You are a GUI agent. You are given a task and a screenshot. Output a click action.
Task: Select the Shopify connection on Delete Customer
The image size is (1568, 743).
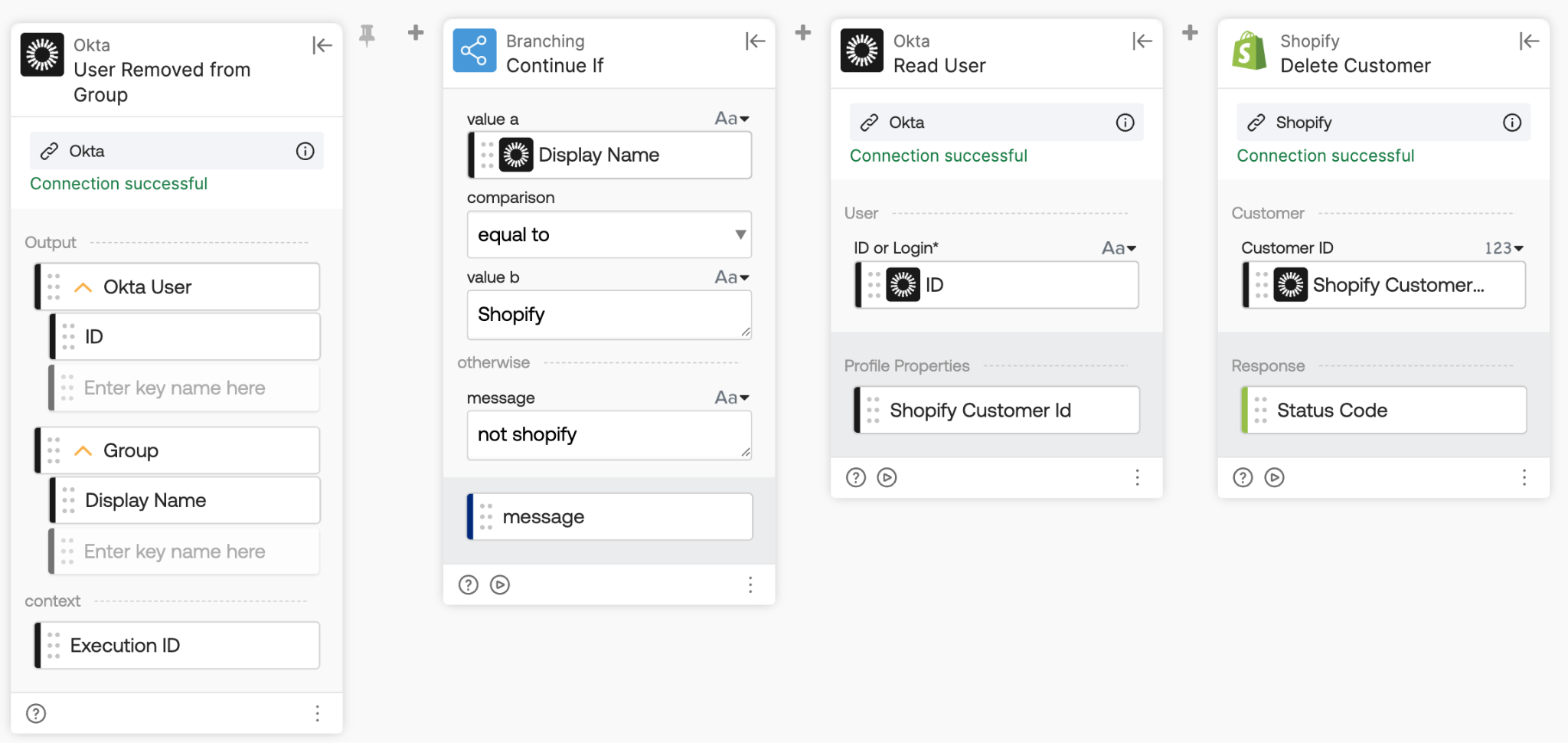(x=1383, y=123)
